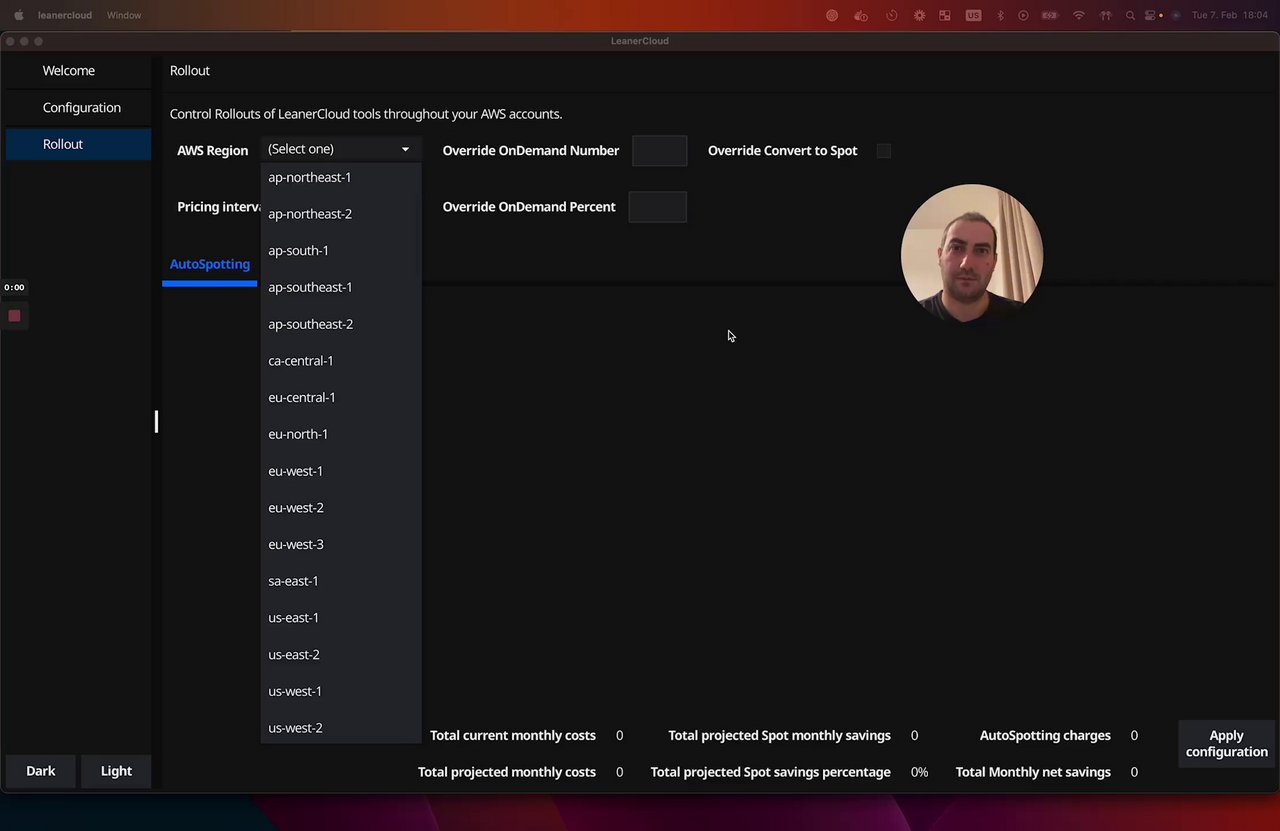This screenshot has width=1280, height=831.
Task: Open the Window menu
Action: 124,15
